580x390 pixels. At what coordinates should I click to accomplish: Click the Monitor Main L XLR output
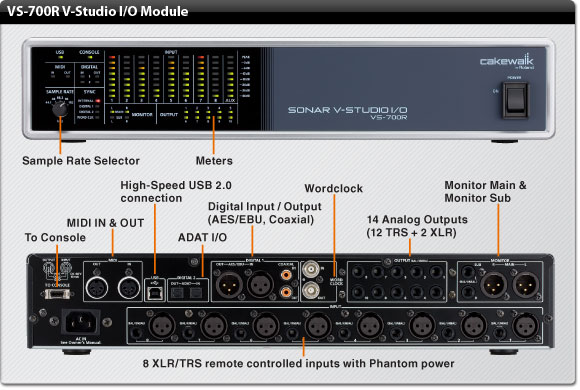(526, 285)
